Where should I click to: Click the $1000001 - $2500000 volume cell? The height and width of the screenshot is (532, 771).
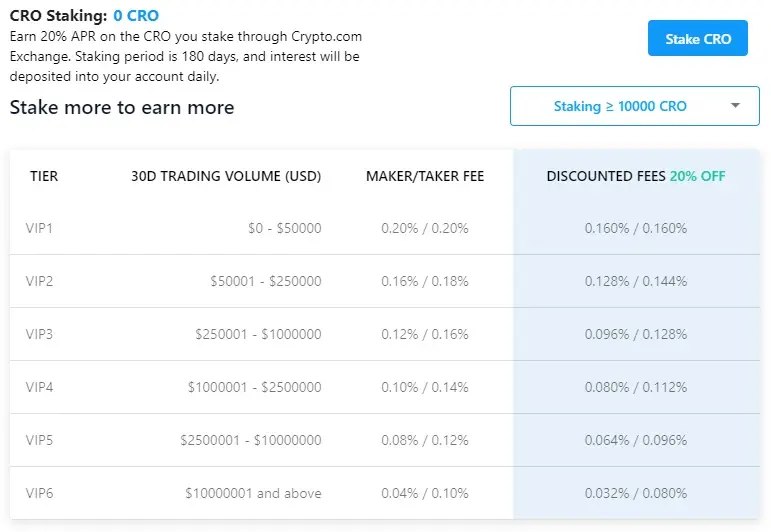pyautogui.click(x=254, y=387)
